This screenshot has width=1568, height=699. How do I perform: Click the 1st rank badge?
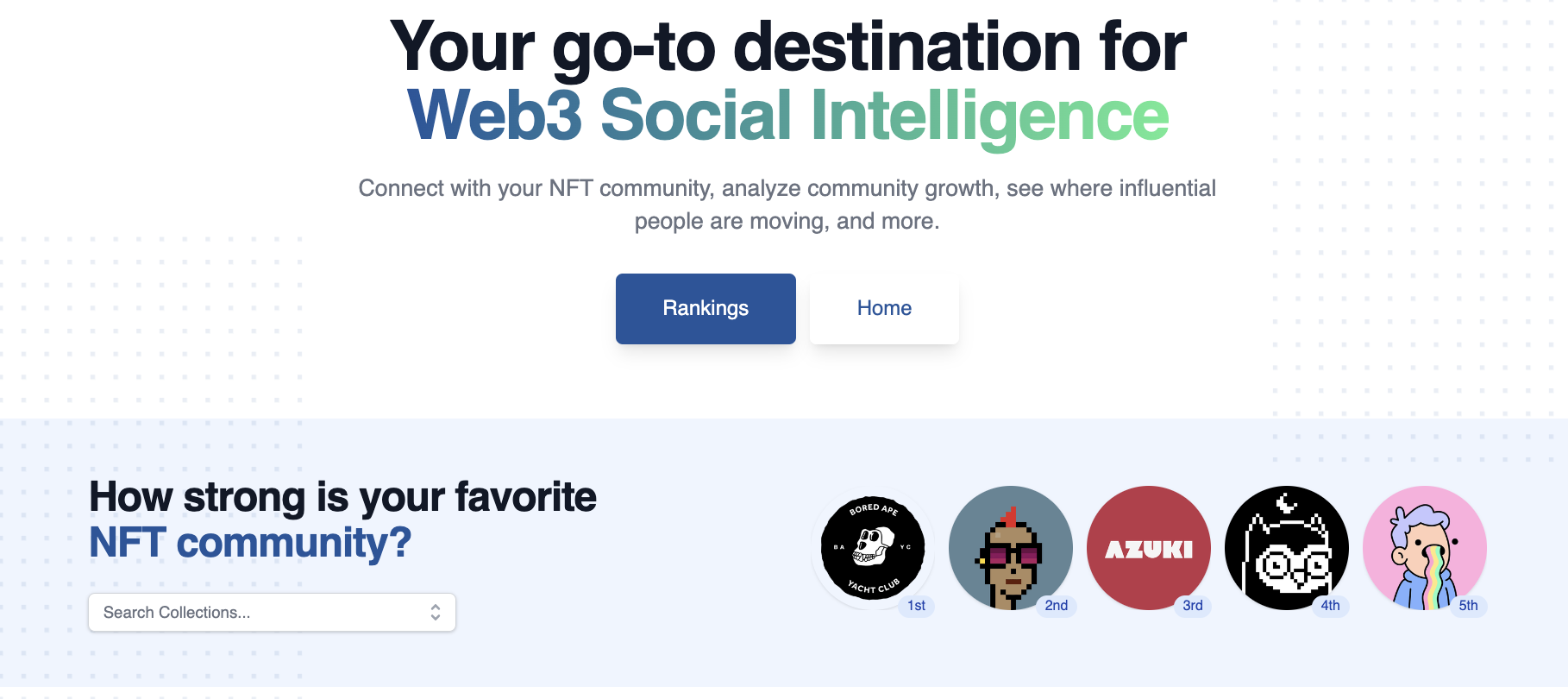pos(916,606)
